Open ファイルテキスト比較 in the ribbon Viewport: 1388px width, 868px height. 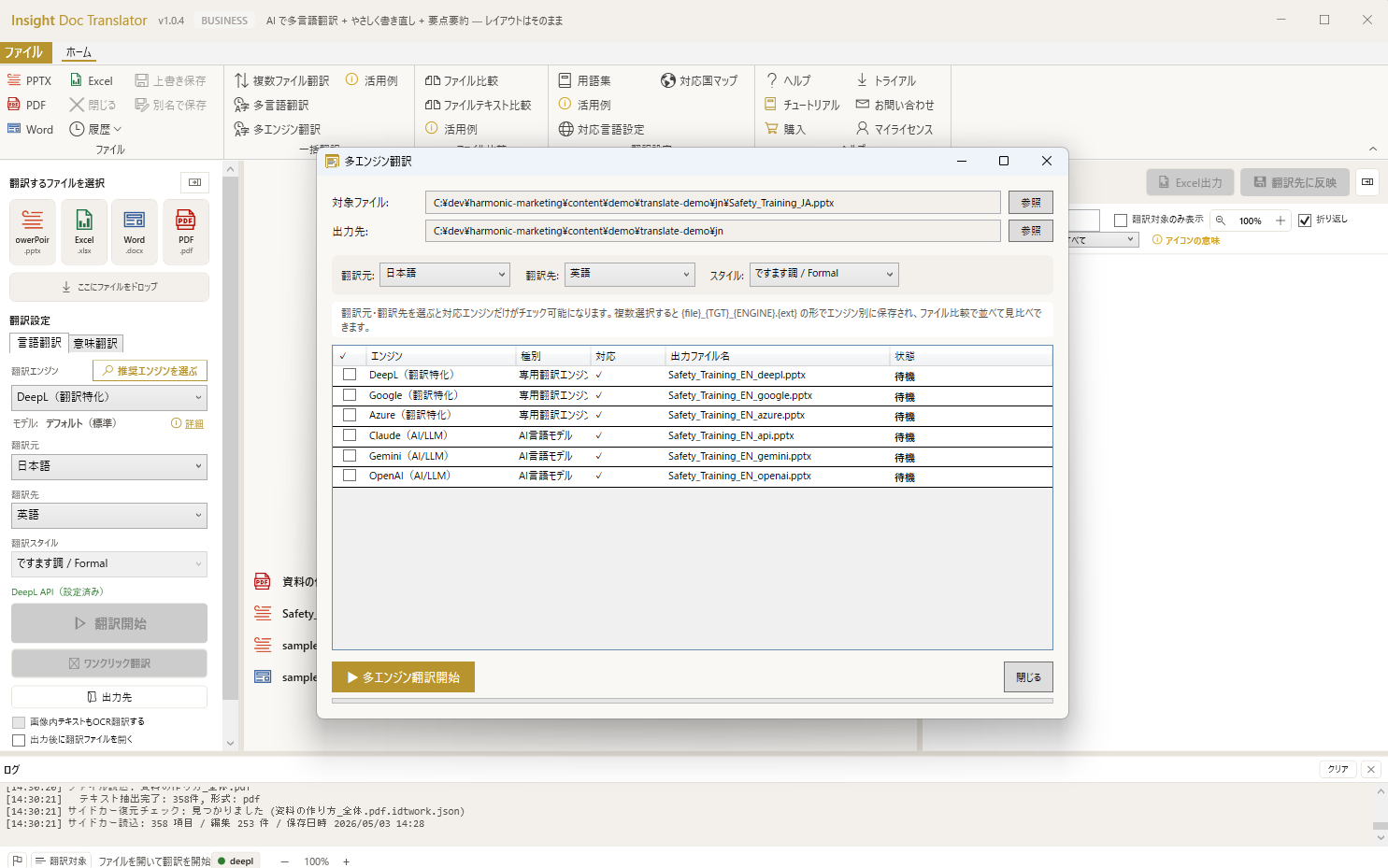(x=478, y=105)
